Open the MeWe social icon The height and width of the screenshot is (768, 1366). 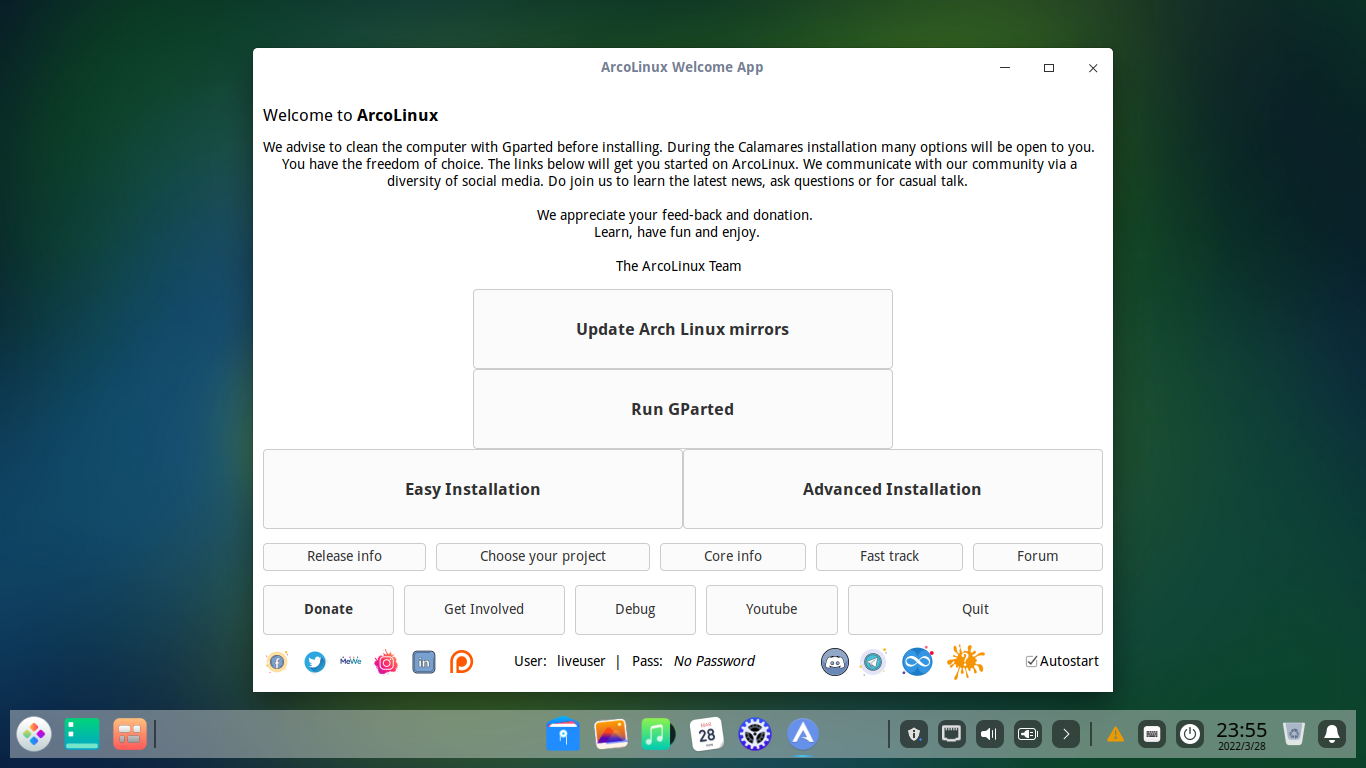350,661
